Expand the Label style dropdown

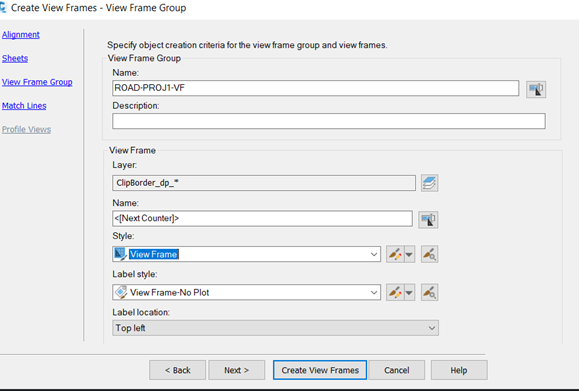click(374, 292)
